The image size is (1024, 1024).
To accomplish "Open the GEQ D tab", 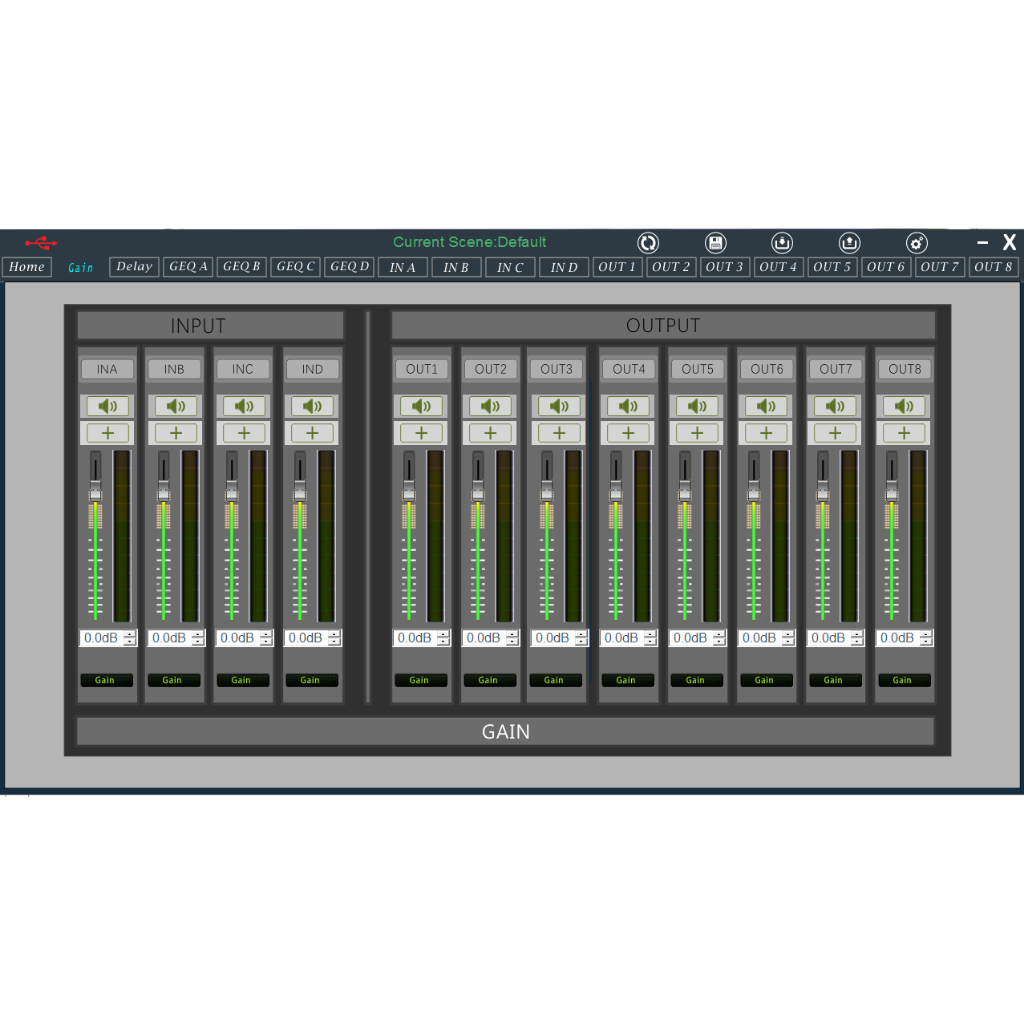I will (349, 266).
